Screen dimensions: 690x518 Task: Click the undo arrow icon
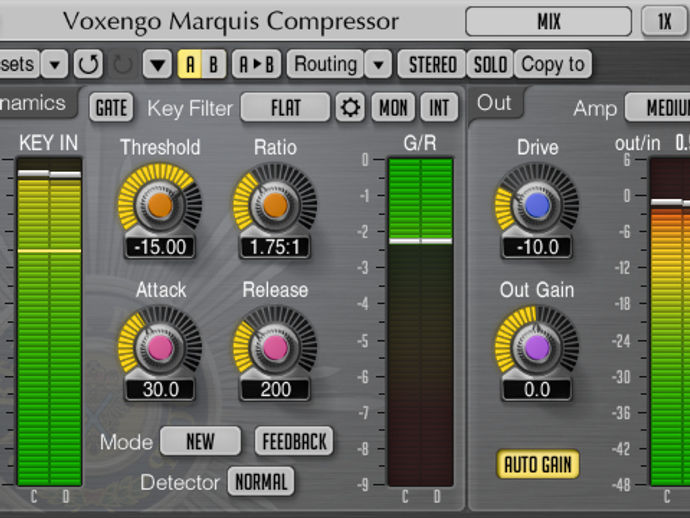pos(88,64)
